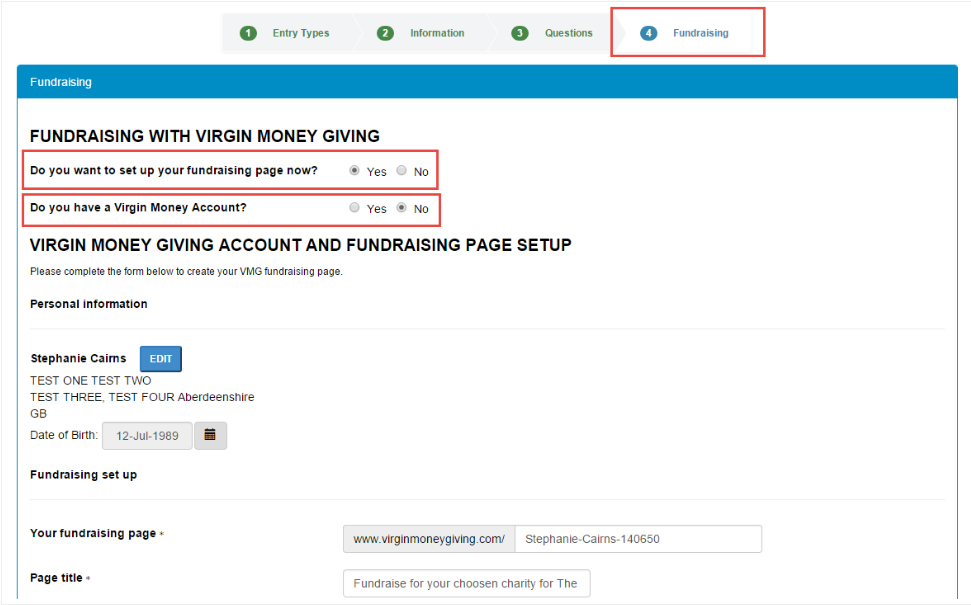Click the heading FUNDRAISING WITH VIRGIN MONEY GIVING
This screenshot has height=605, width=971.
[x=205, y=136]
